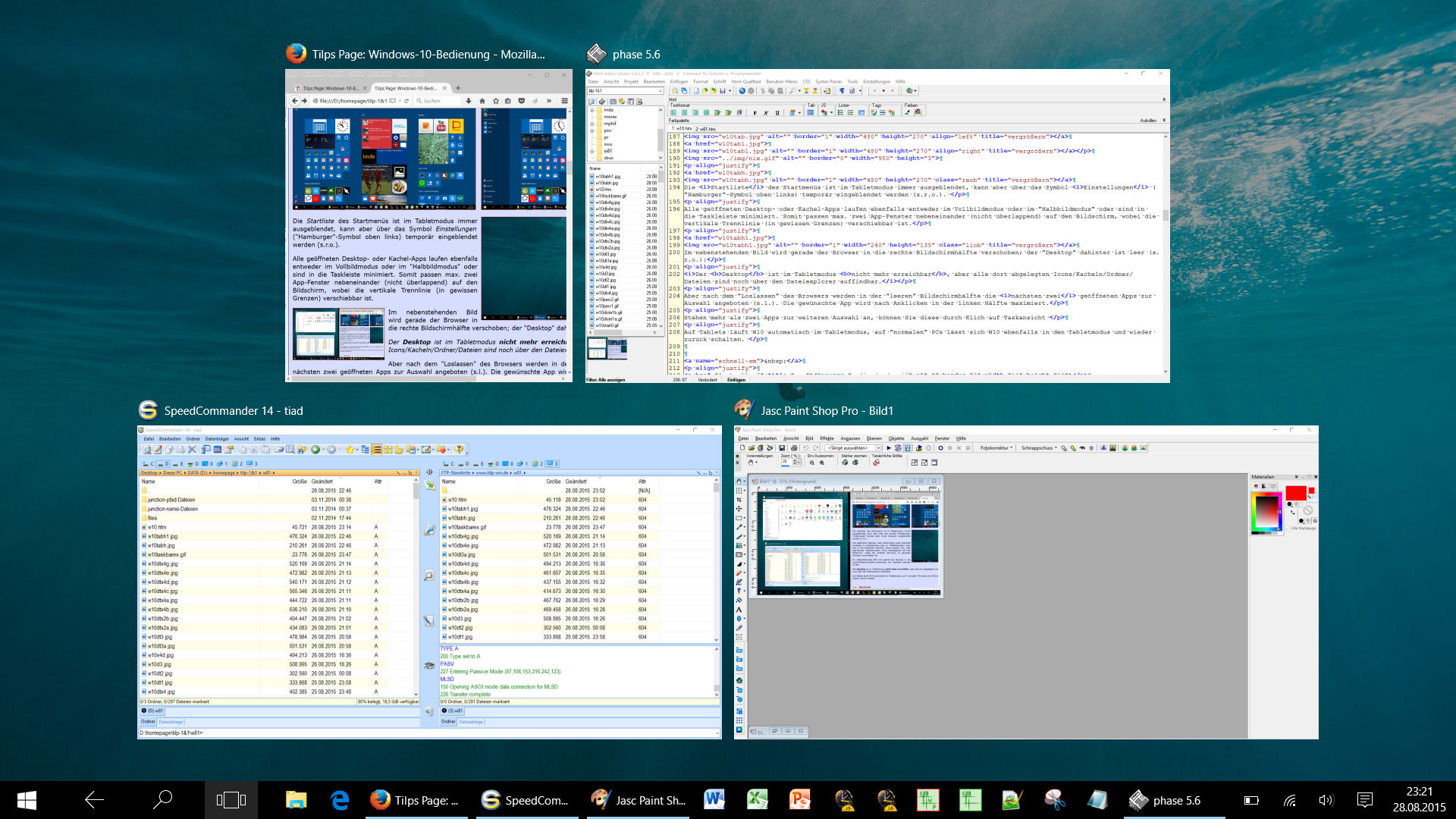Click the Task View button on taskbar

click(231, 800)
